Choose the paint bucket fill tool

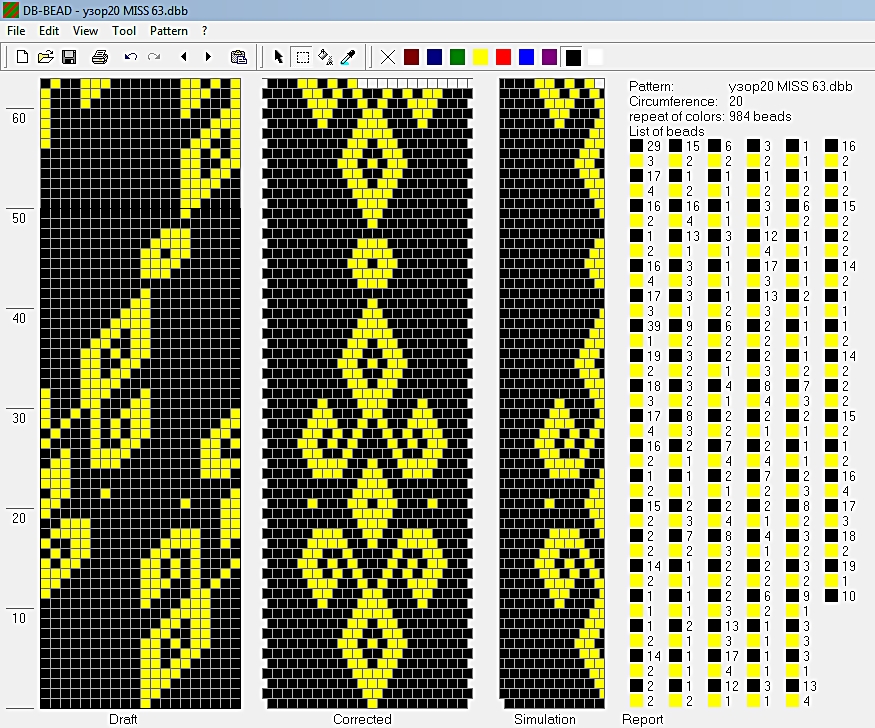(325, 57)
